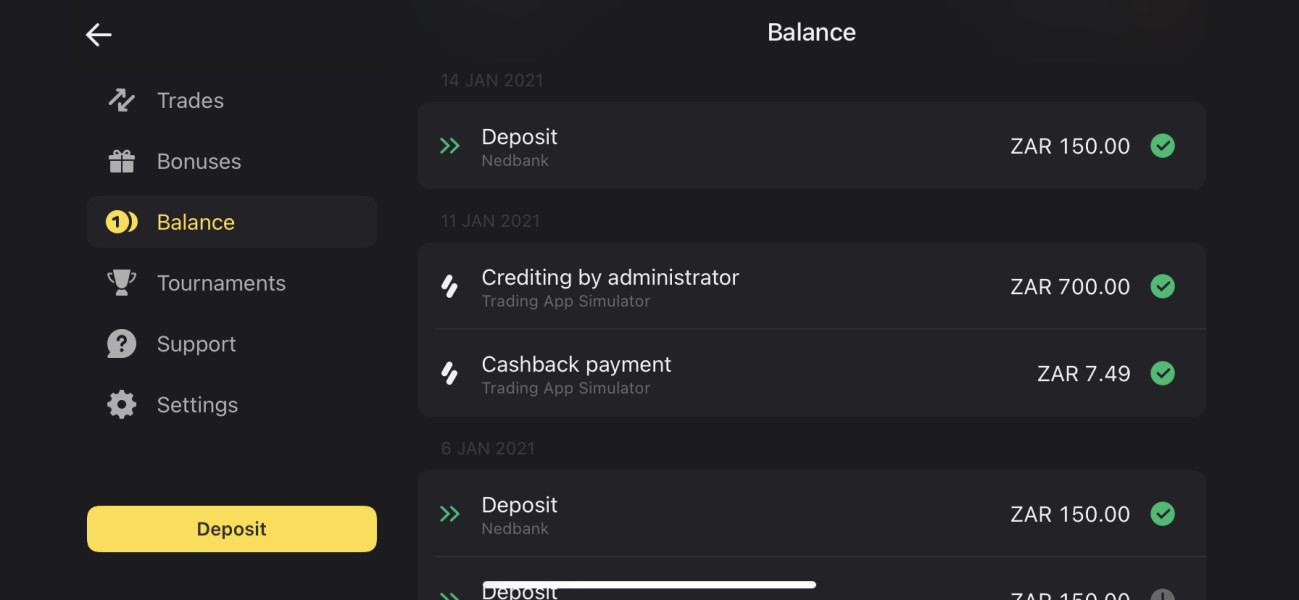This screenshot has width=1299, height=600.
Task: Open the Bonuses gift icon
Action: point(121,161)
